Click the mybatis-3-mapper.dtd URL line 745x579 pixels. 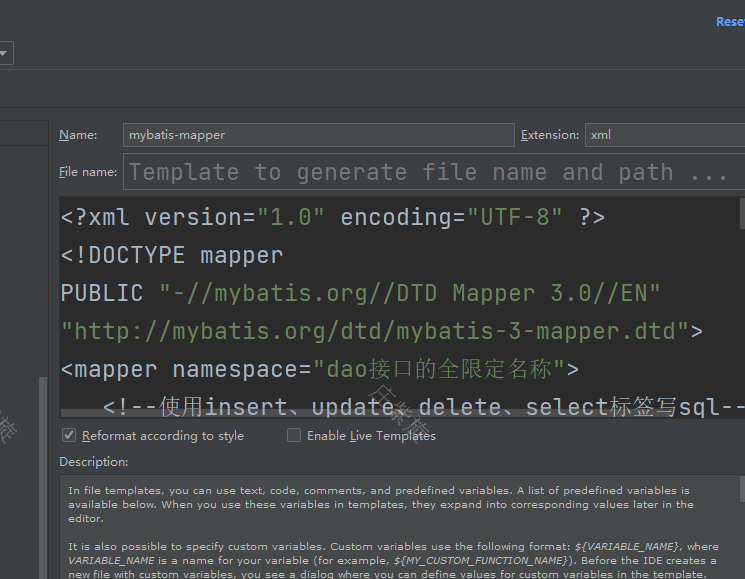pyautogui.click(x=382, y=331)
